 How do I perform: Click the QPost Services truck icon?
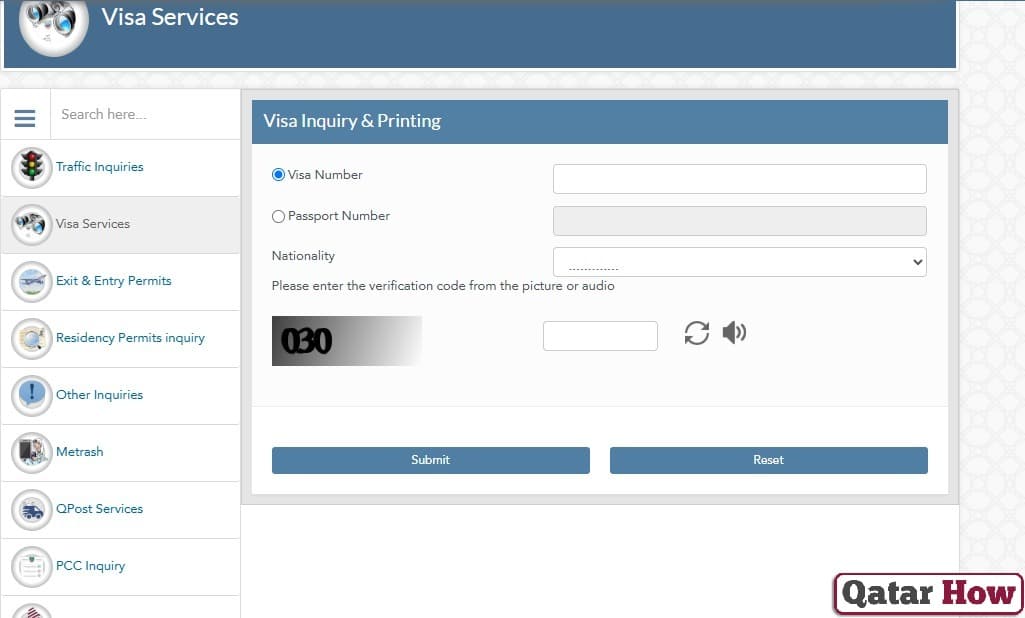pos(31,509)
